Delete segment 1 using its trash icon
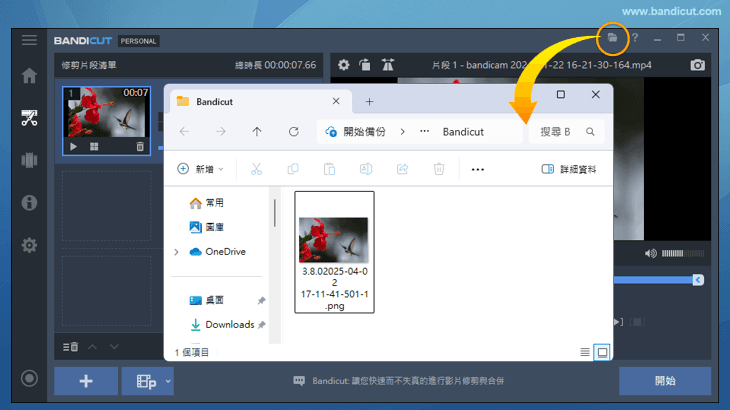 140,146
